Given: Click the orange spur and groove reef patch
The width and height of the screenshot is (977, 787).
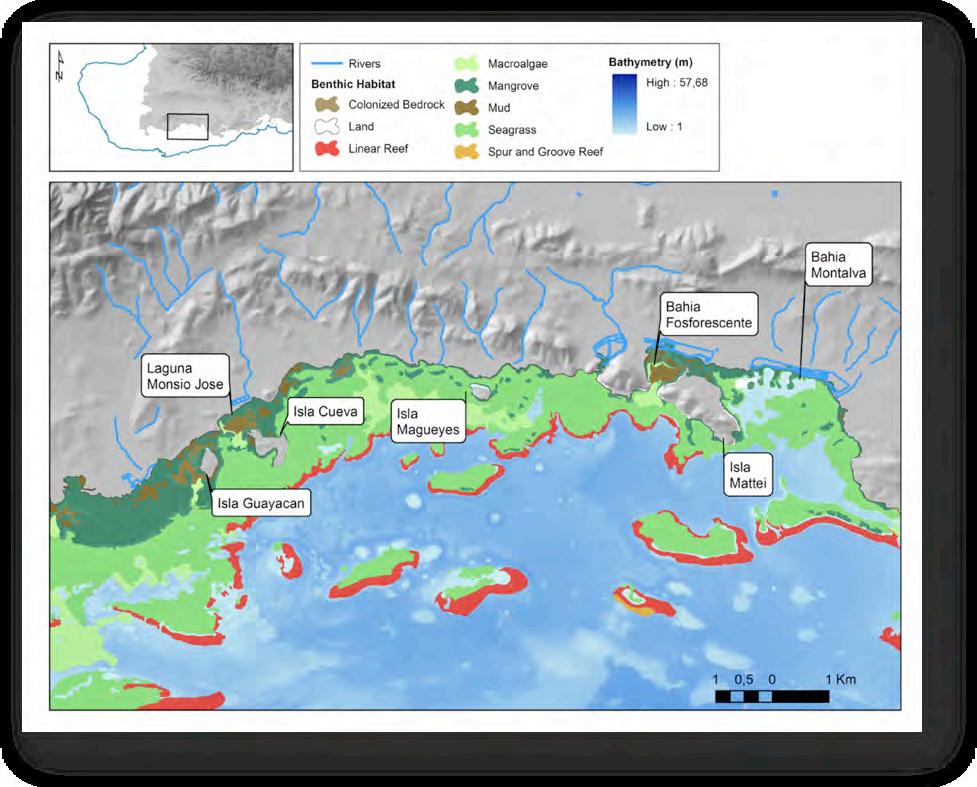Looking at the screenshot, I should (634, 604).
